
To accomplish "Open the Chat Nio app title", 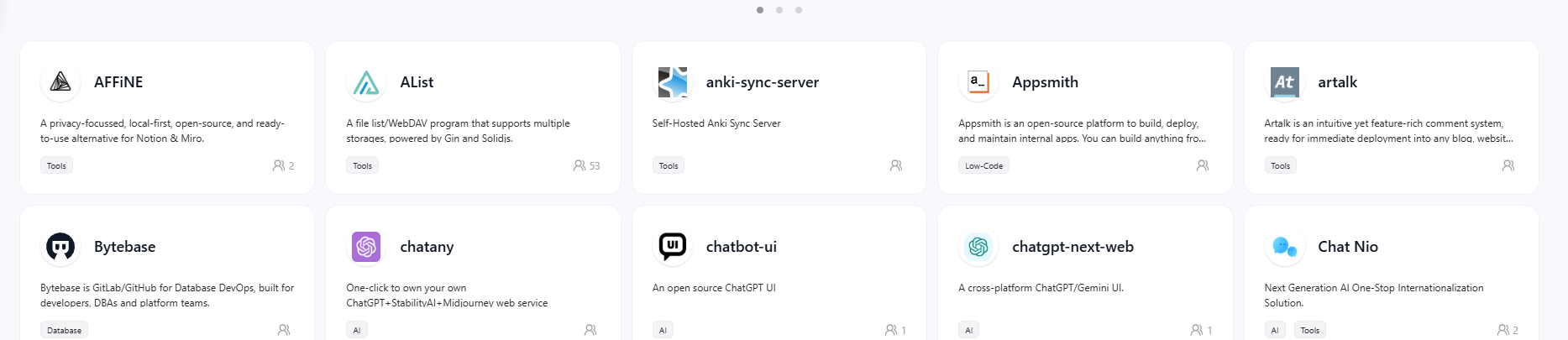I will click(1348, 247).
